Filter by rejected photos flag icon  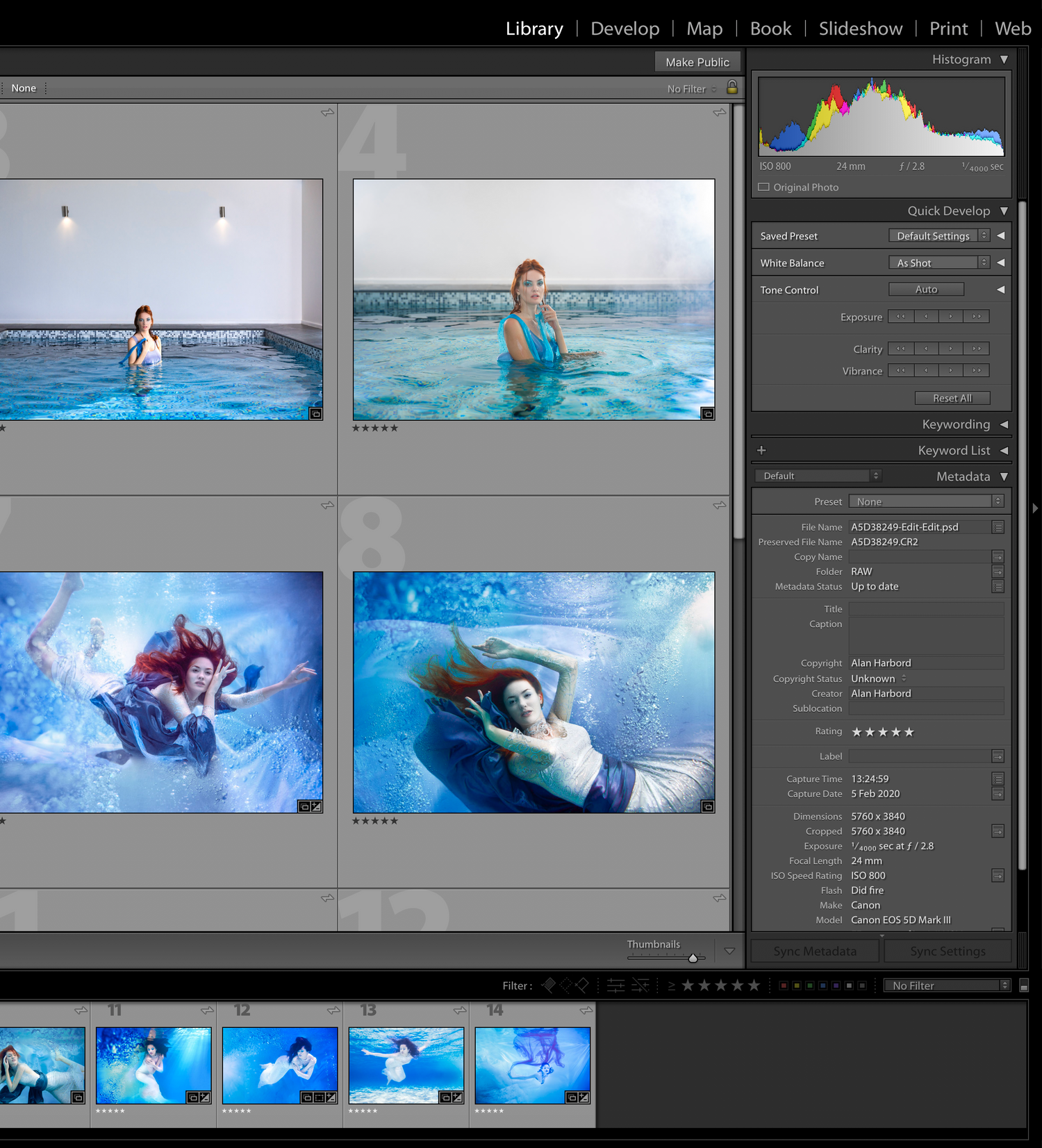coord(582,985)
